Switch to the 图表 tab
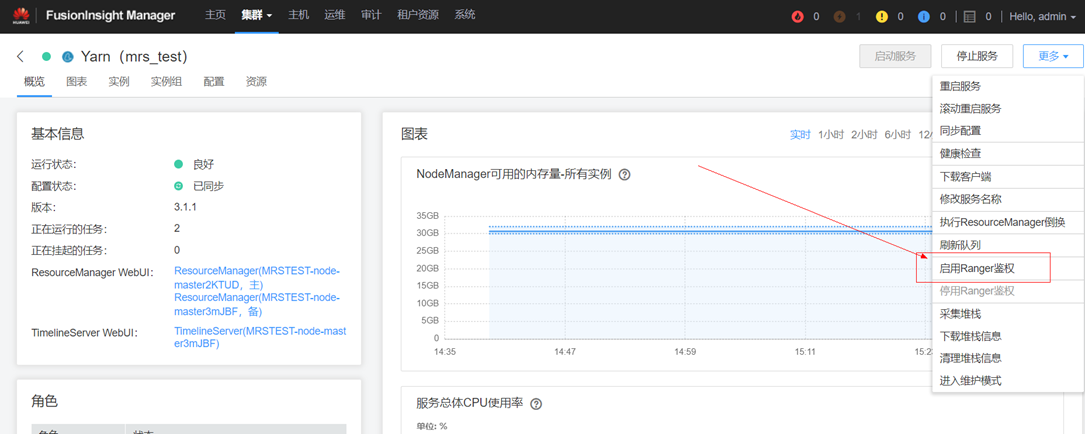Viewport: 1085px width, 434px height. [x=77, y=82]
